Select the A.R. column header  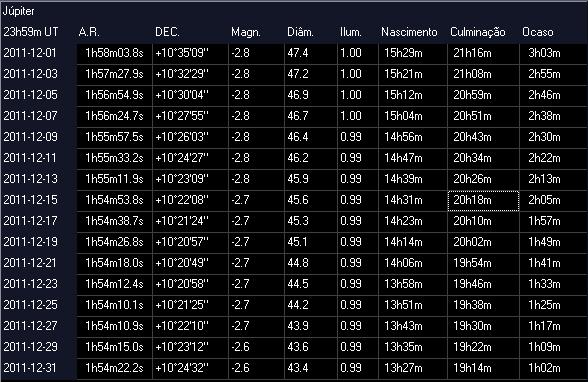(89, 32)
